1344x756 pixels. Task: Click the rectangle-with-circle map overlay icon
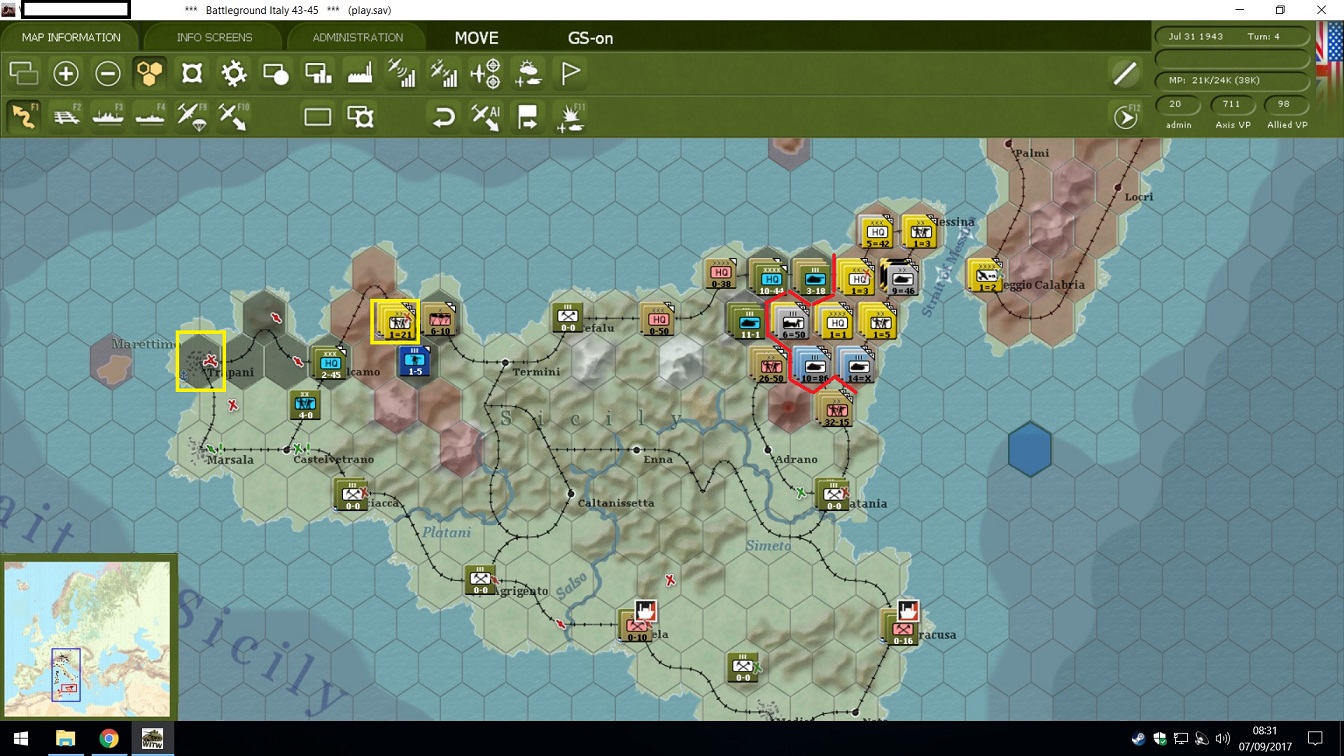(276, 73)
